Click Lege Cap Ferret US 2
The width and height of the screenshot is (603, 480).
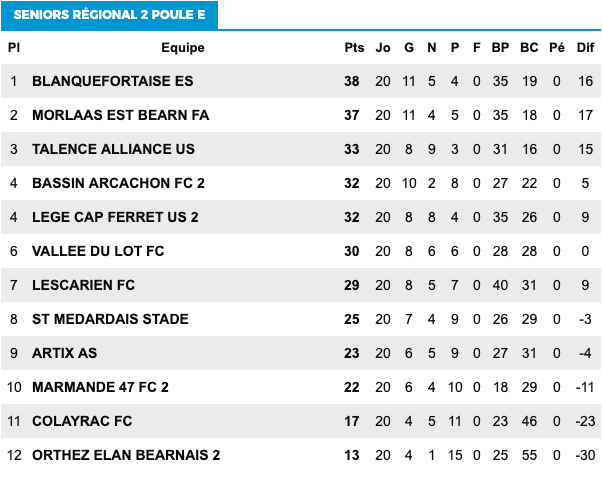coord(115,217)
